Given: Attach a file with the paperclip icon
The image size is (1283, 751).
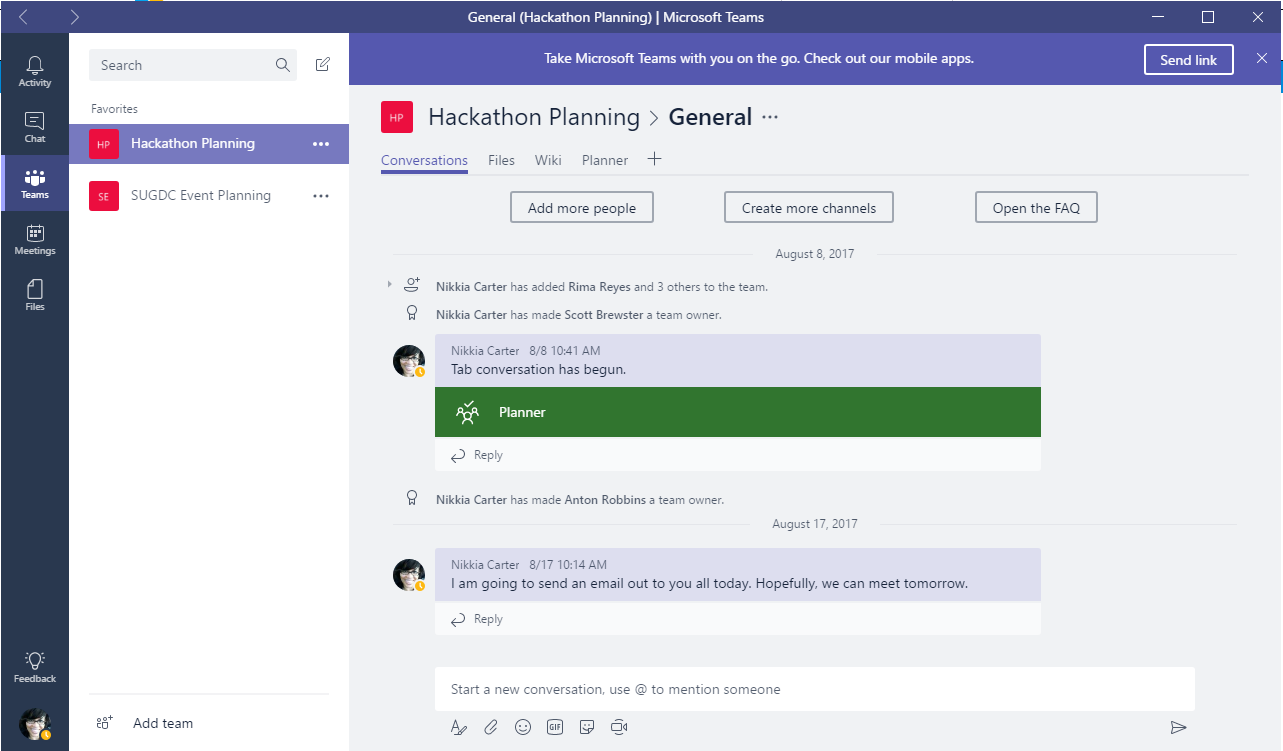Looking at the screenshot, I should [x=490, y=727].
